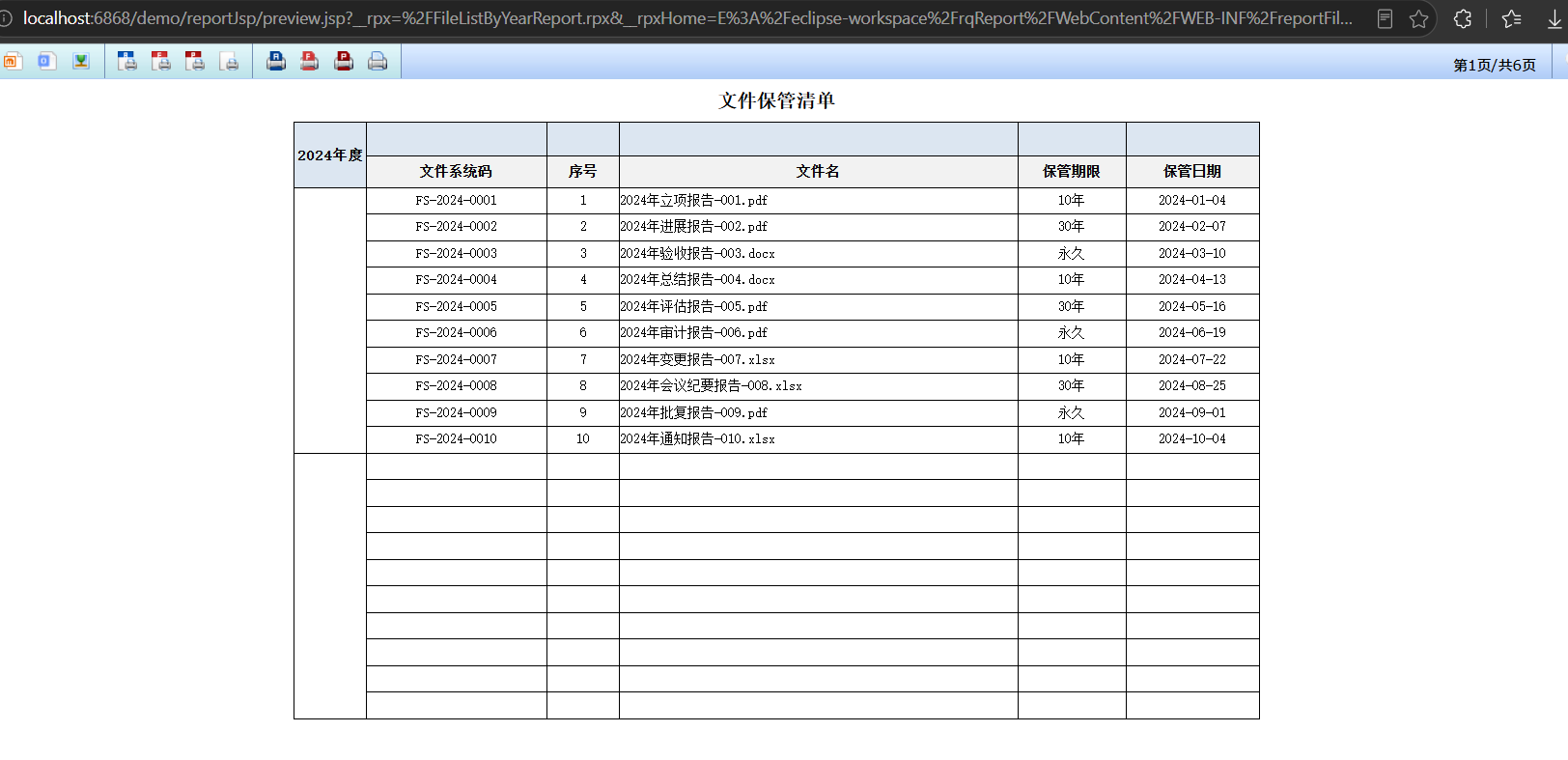
Task: Click print preview icon with dark-red P
Action: coord(195,61)
